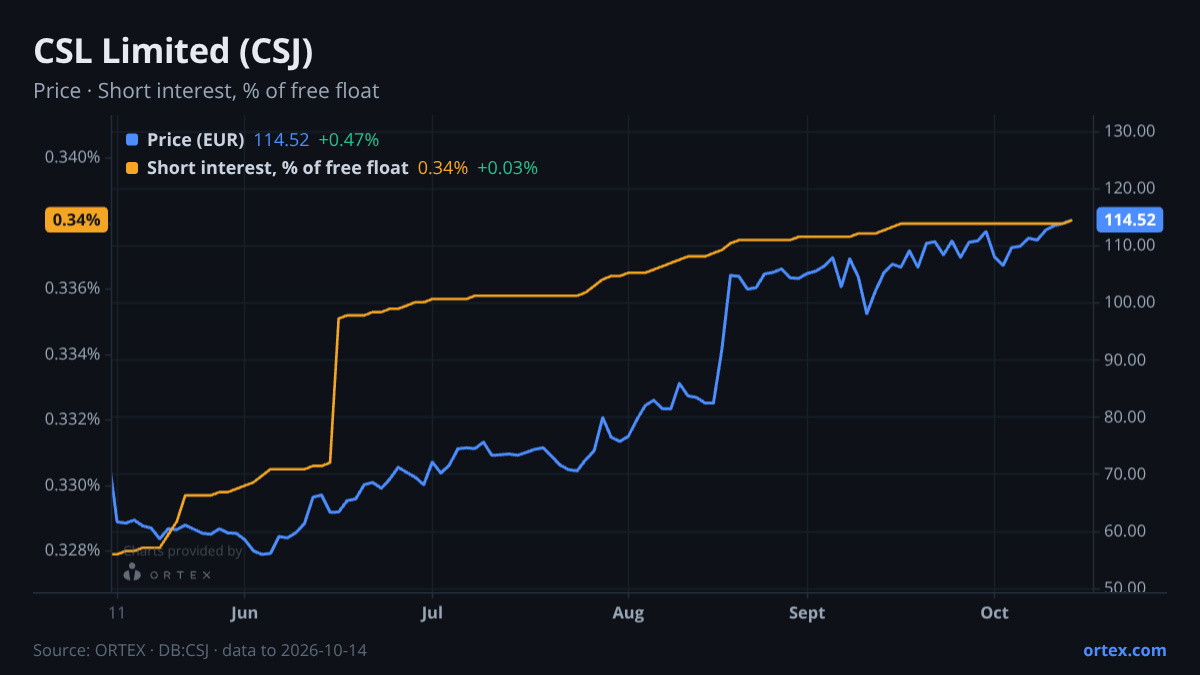Click the orange 0.34% legend value
Screen dimensions: 1200x675
pyautogui.click(x=443, y=168)
